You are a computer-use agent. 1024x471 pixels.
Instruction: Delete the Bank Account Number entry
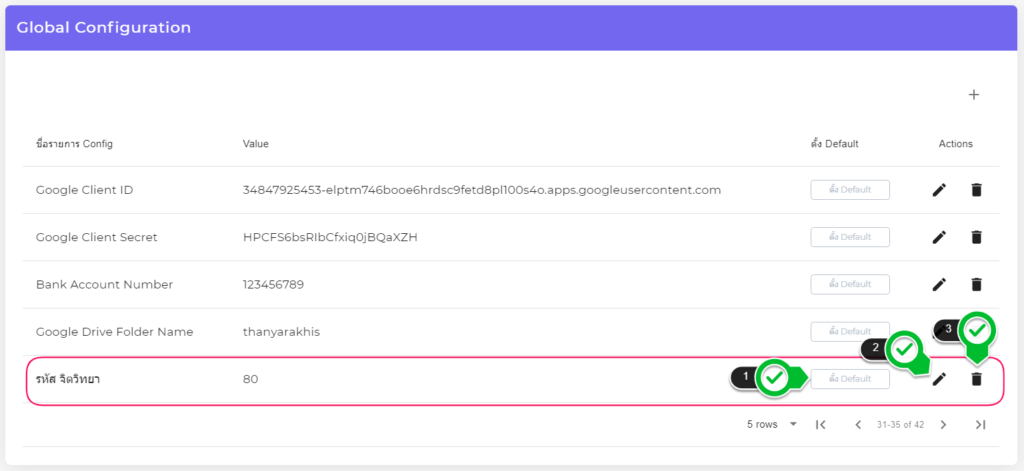point(977,284)
